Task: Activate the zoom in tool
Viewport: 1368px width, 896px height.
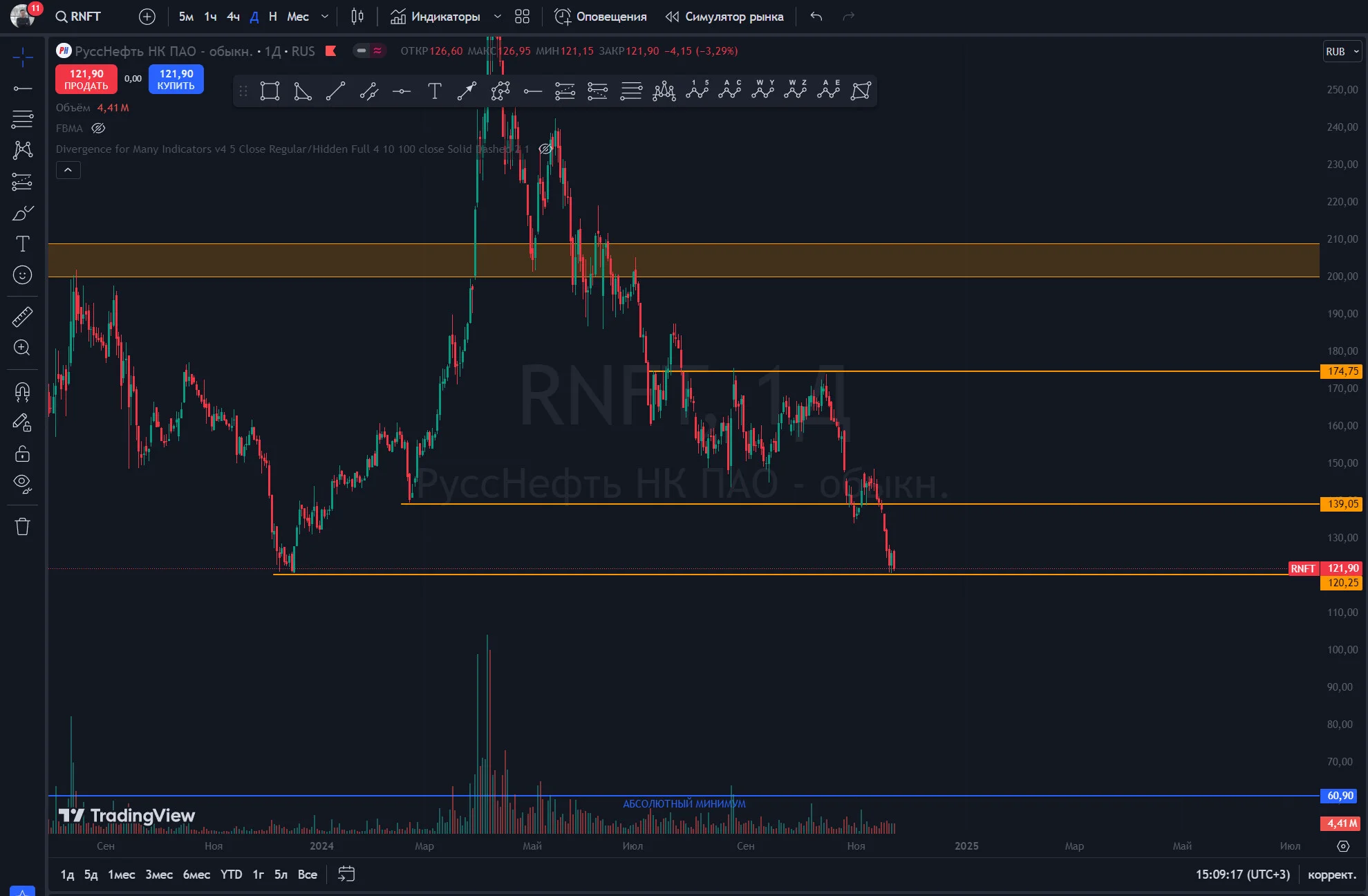Action: pos(22,348)
